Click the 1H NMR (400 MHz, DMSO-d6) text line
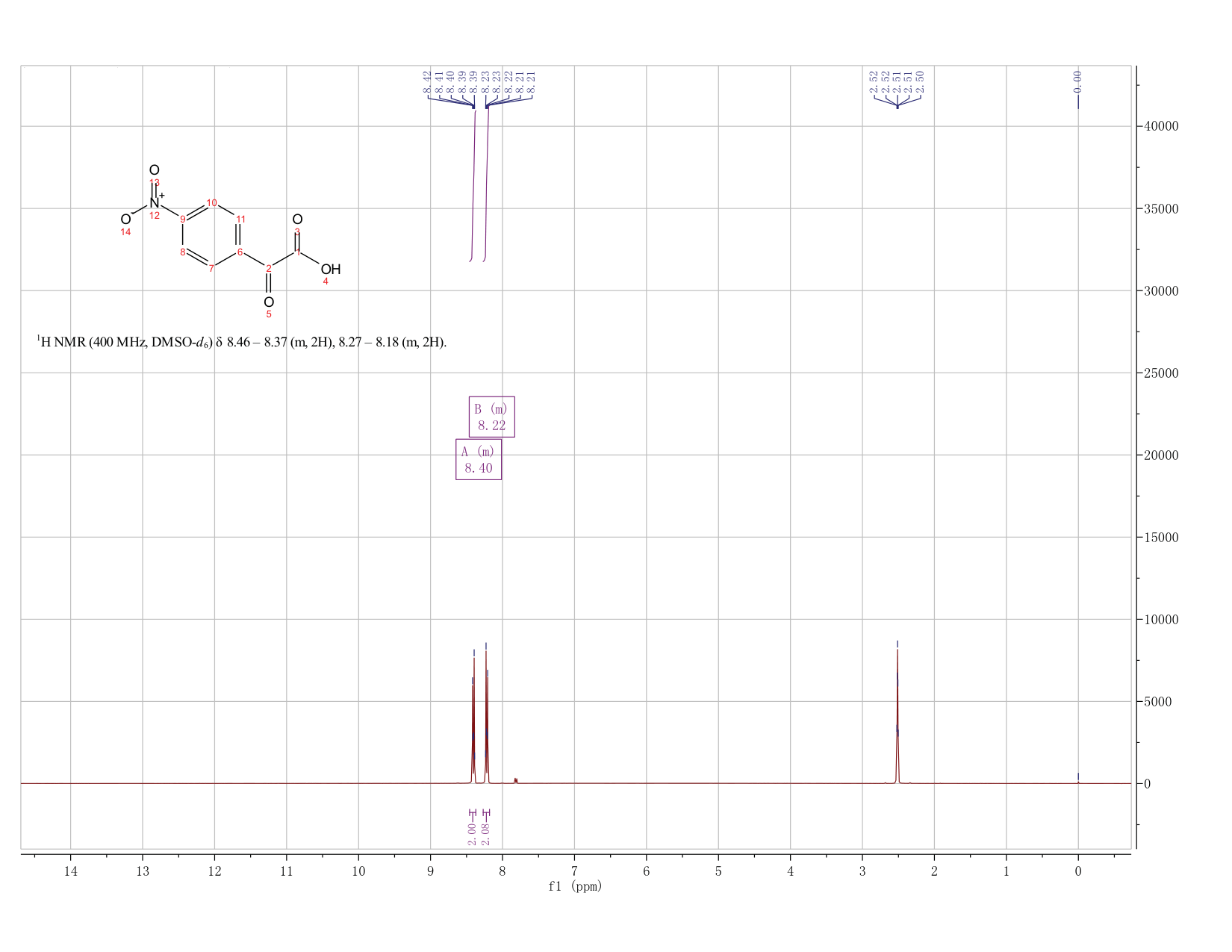 point(242,343)
